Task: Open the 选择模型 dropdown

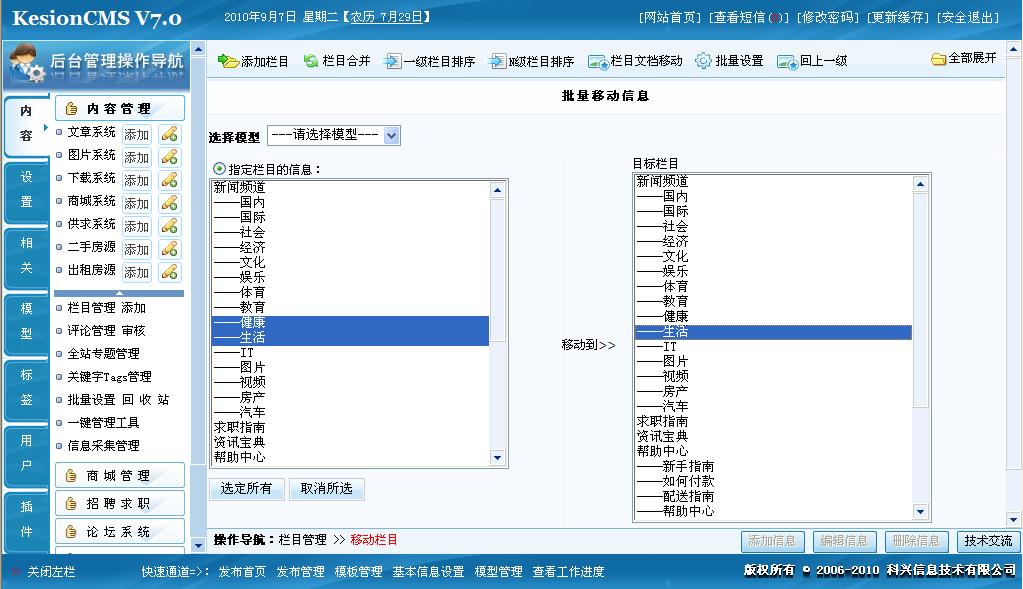Action: pyautogui.click(x=333, y=135)
